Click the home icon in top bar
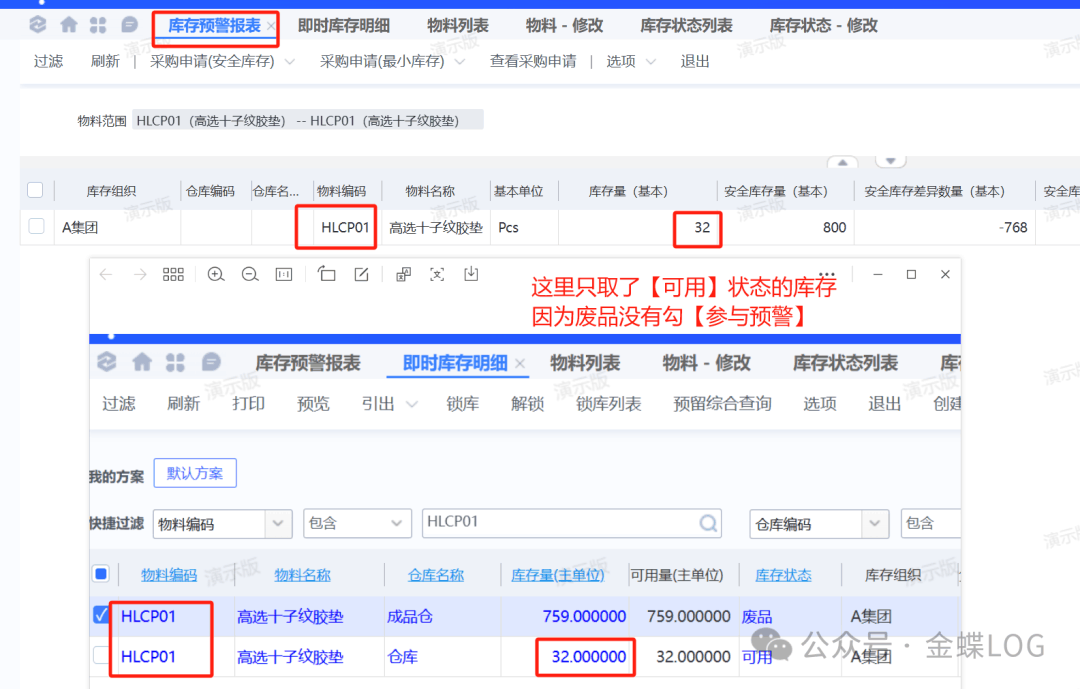This screenshot has width=1080, height=689. 68,25
